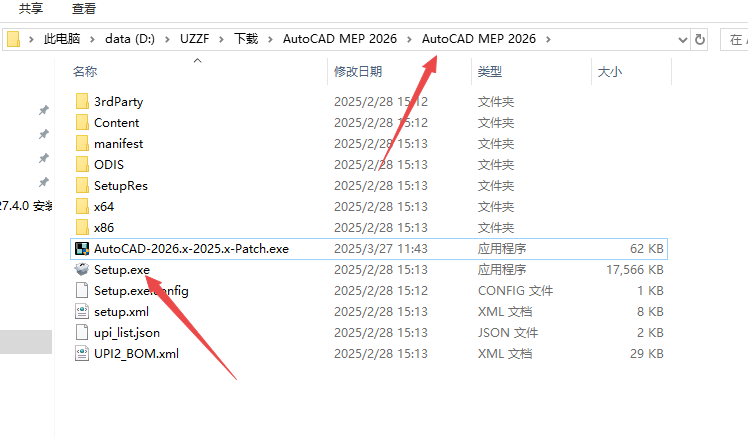Click the first pinned quick-access pin icon

tap(43, 110)
